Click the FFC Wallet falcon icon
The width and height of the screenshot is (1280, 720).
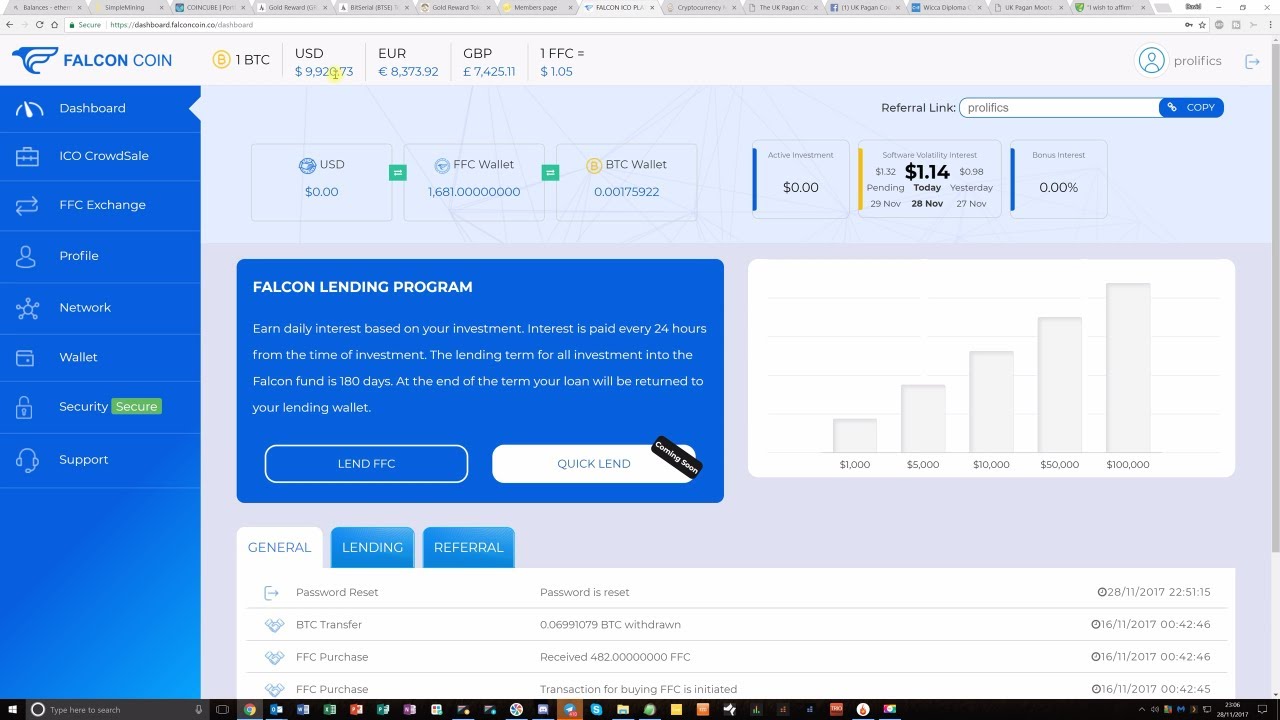442,165
